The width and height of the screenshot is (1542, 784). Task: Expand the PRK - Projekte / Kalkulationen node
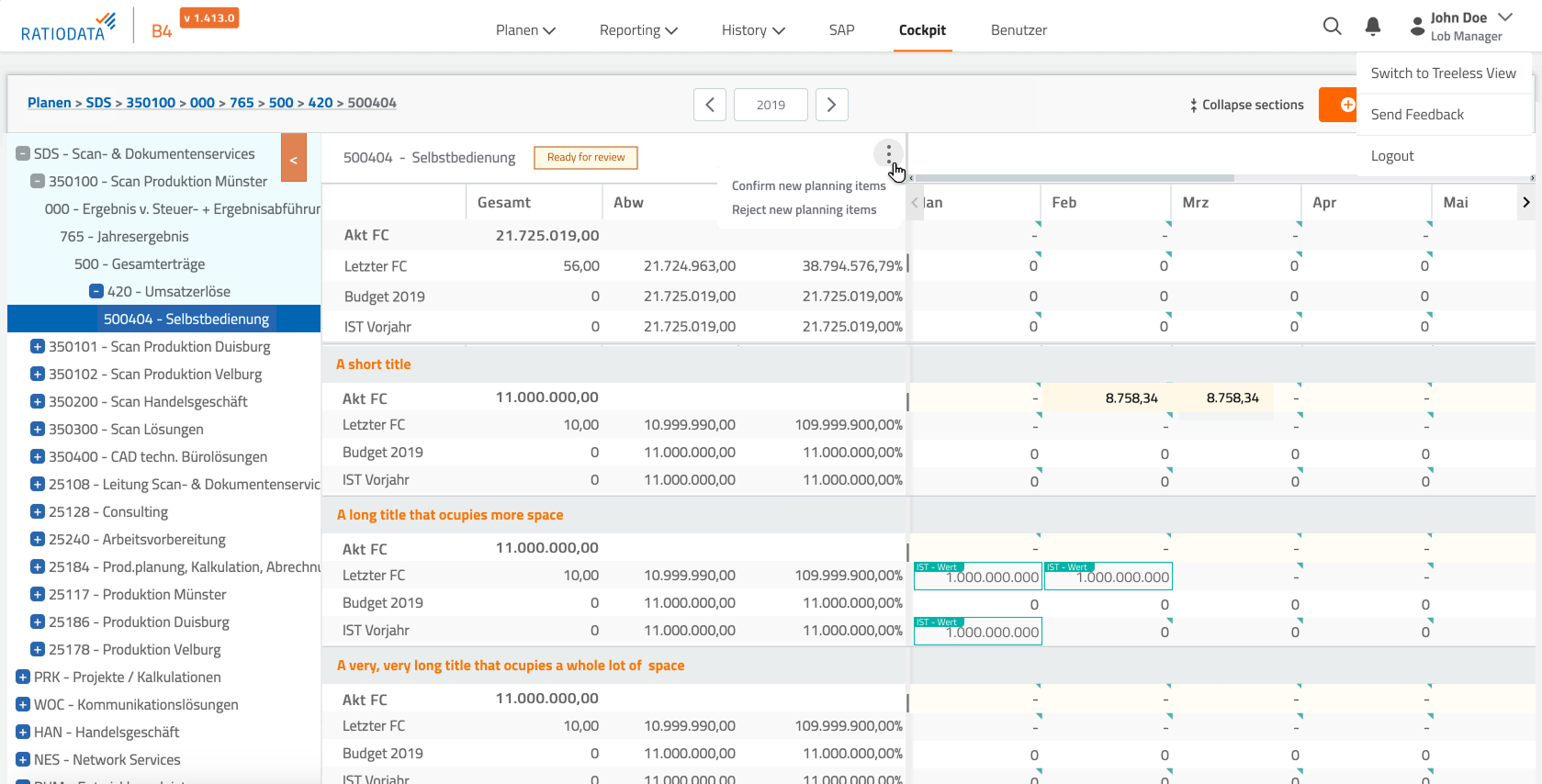(x=23, y=678)
